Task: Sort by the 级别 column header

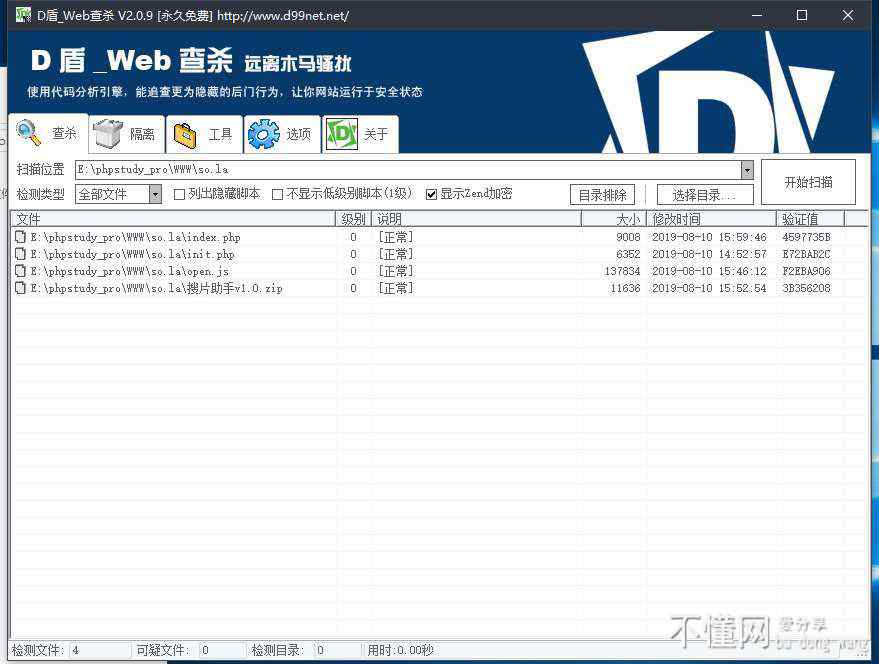Action: pos(353,219)
